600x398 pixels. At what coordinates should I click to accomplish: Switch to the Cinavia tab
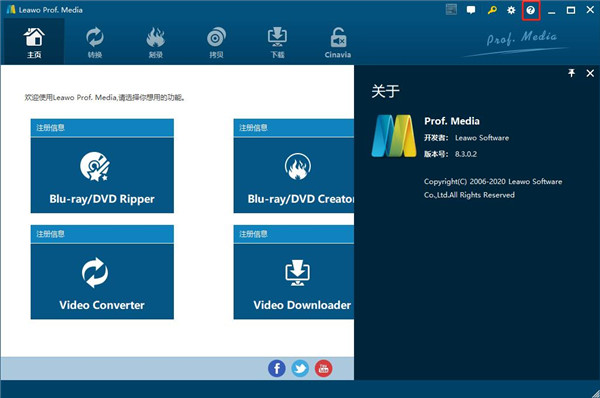click(338, 42)
